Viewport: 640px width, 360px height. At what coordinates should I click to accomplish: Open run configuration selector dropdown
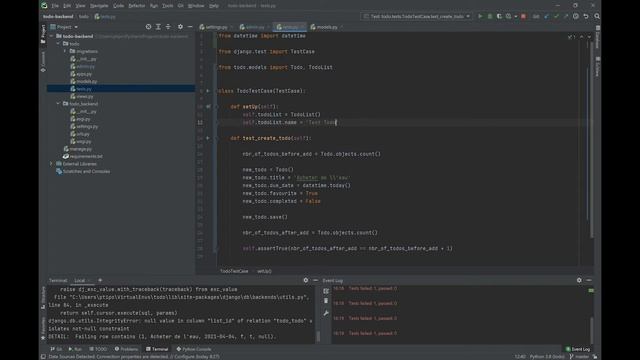pos(416,16)
